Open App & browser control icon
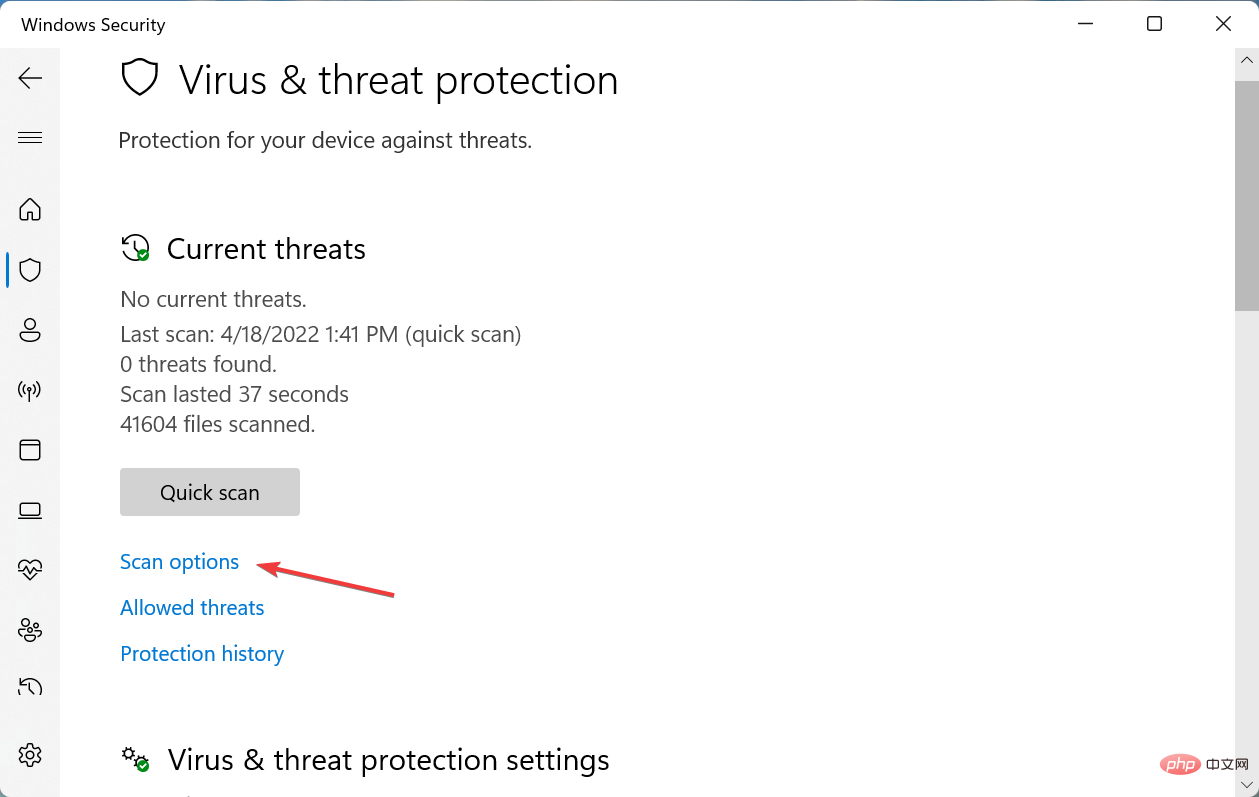The image size is (1259, 797). coord(30,450)
